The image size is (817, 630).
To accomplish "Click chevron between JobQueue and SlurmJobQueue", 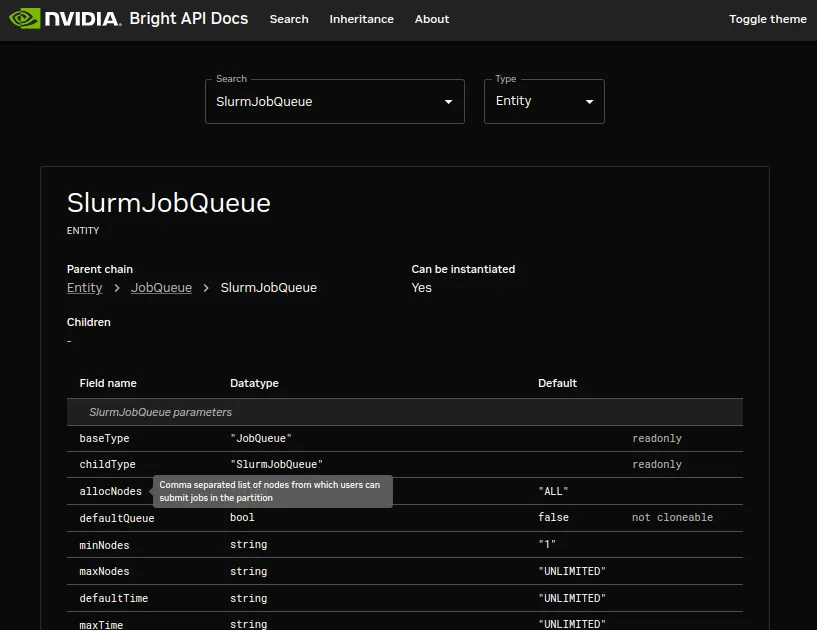I will (206, 288).
